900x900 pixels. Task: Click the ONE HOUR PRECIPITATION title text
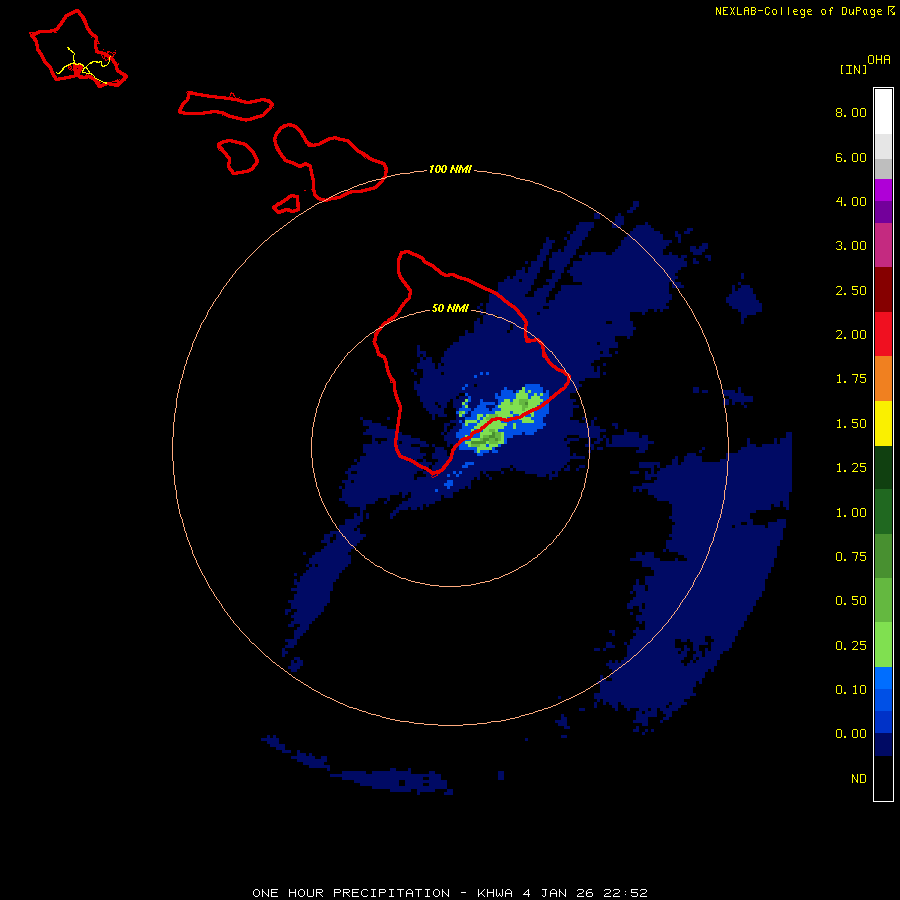coord(351,893)
